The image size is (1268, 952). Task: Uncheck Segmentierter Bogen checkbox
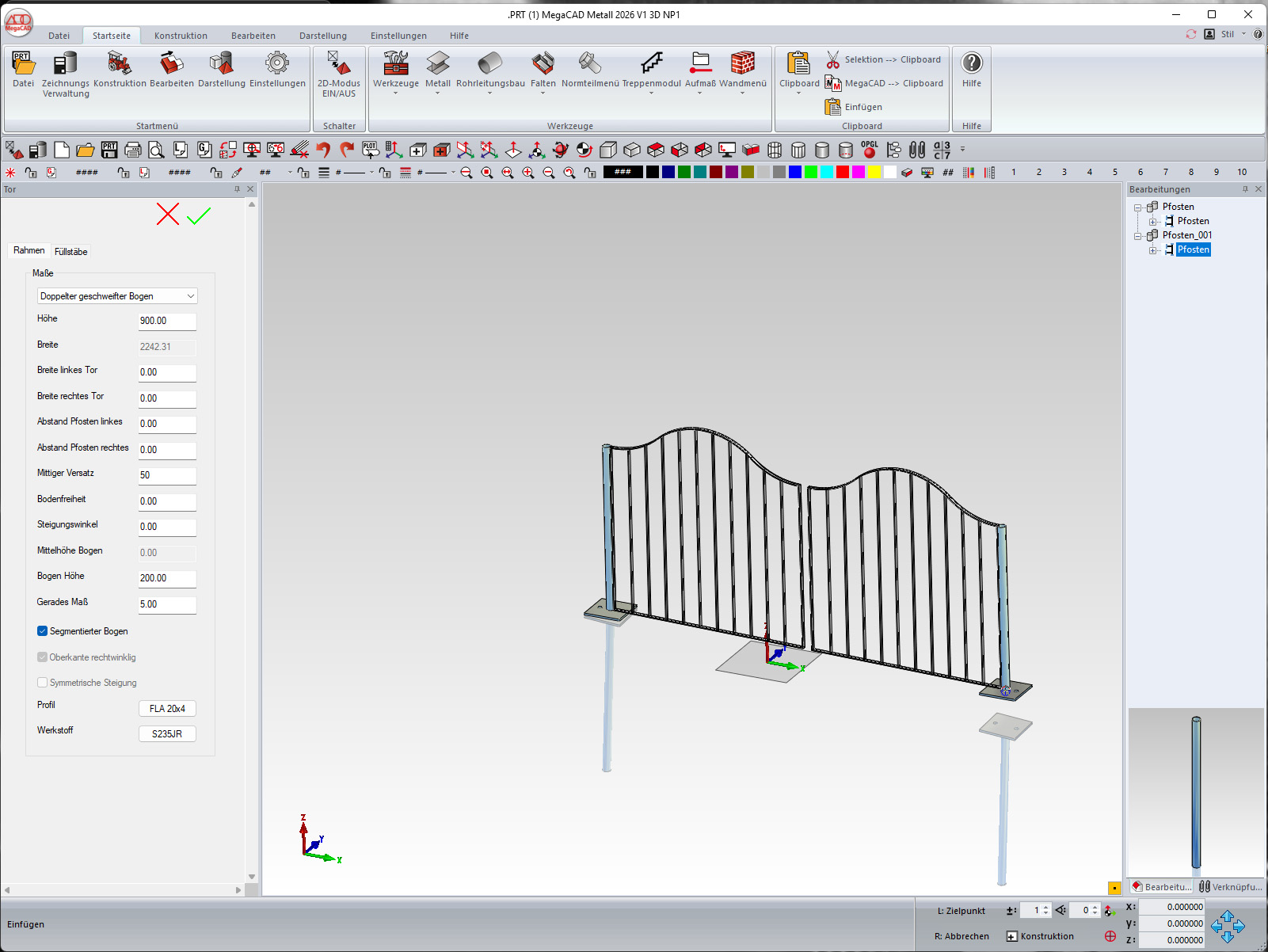pos(43,631)
